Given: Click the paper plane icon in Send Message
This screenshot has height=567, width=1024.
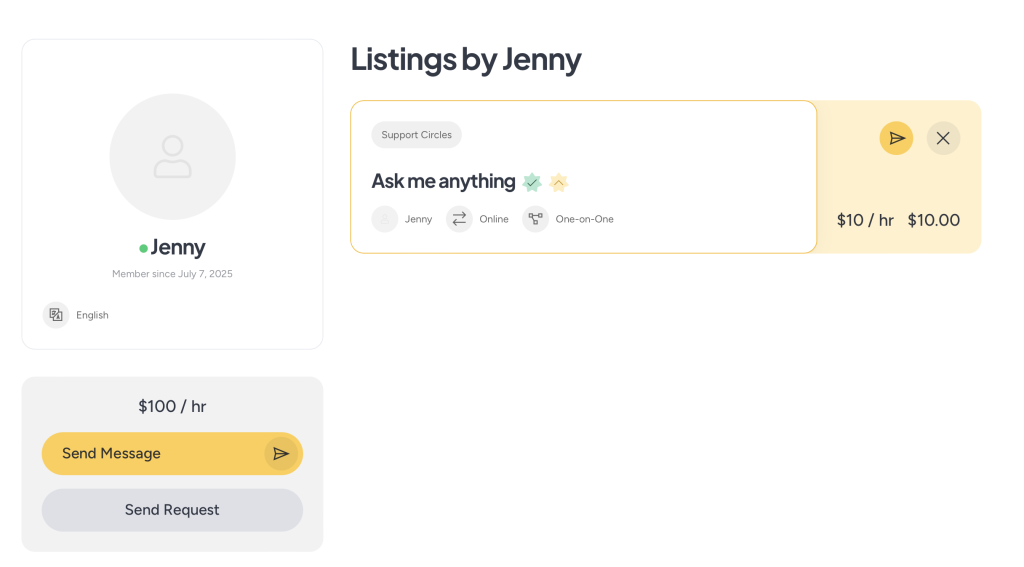Looking at the screenshot, I should 281,453.
